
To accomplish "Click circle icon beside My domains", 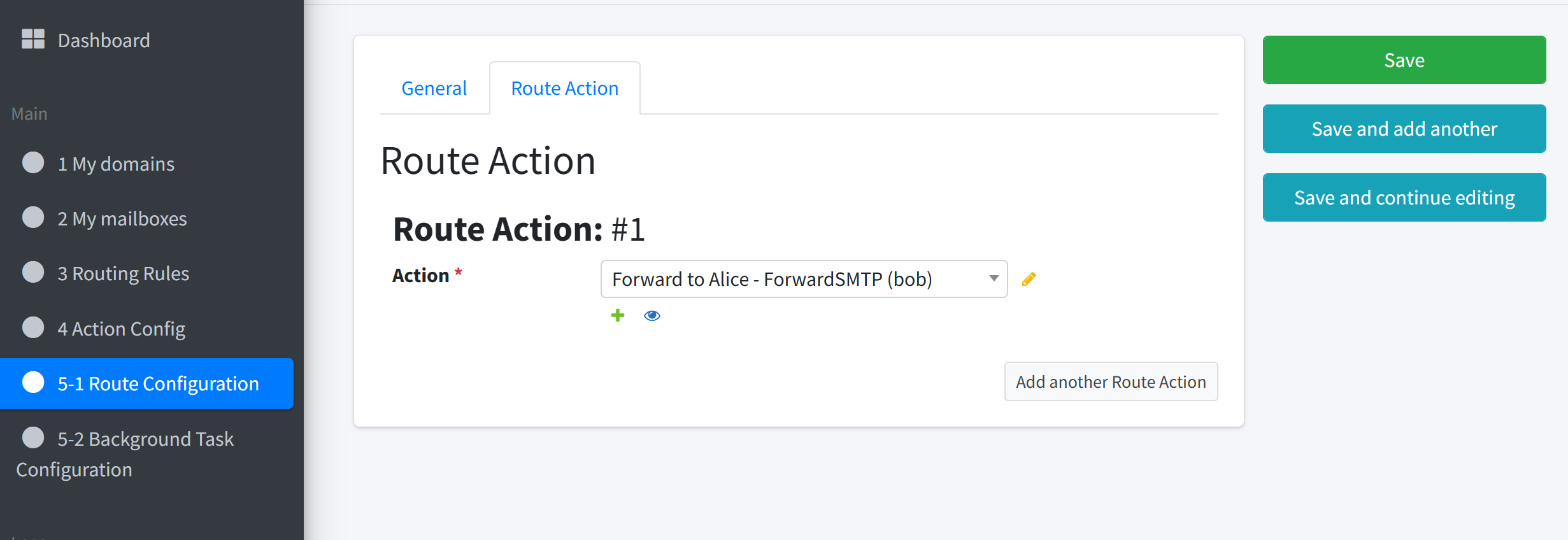I will click(x=33, y=162).
